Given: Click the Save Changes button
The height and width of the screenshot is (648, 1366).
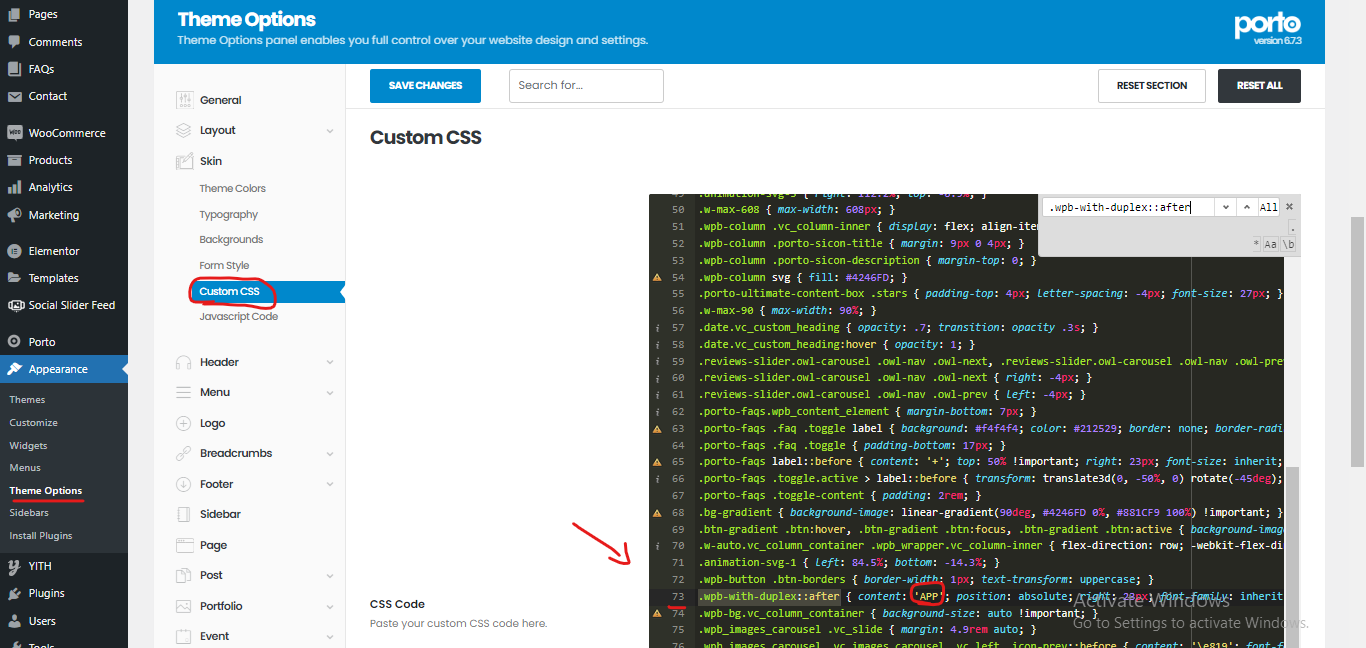Looking at the screenshot, I should tap(425, 86).
